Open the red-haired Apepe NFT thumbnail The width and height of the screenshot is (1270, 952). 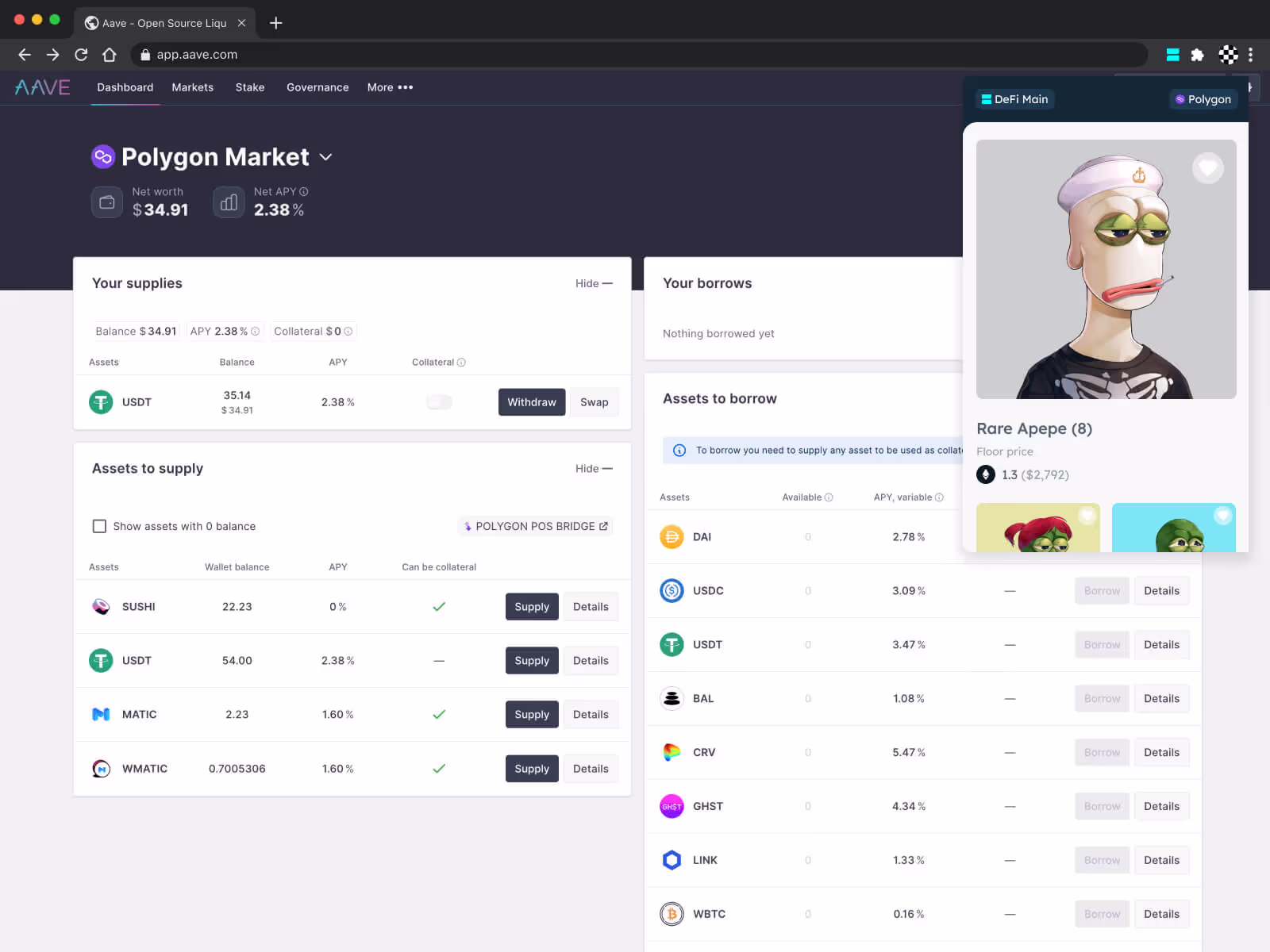pos(1038,528)
